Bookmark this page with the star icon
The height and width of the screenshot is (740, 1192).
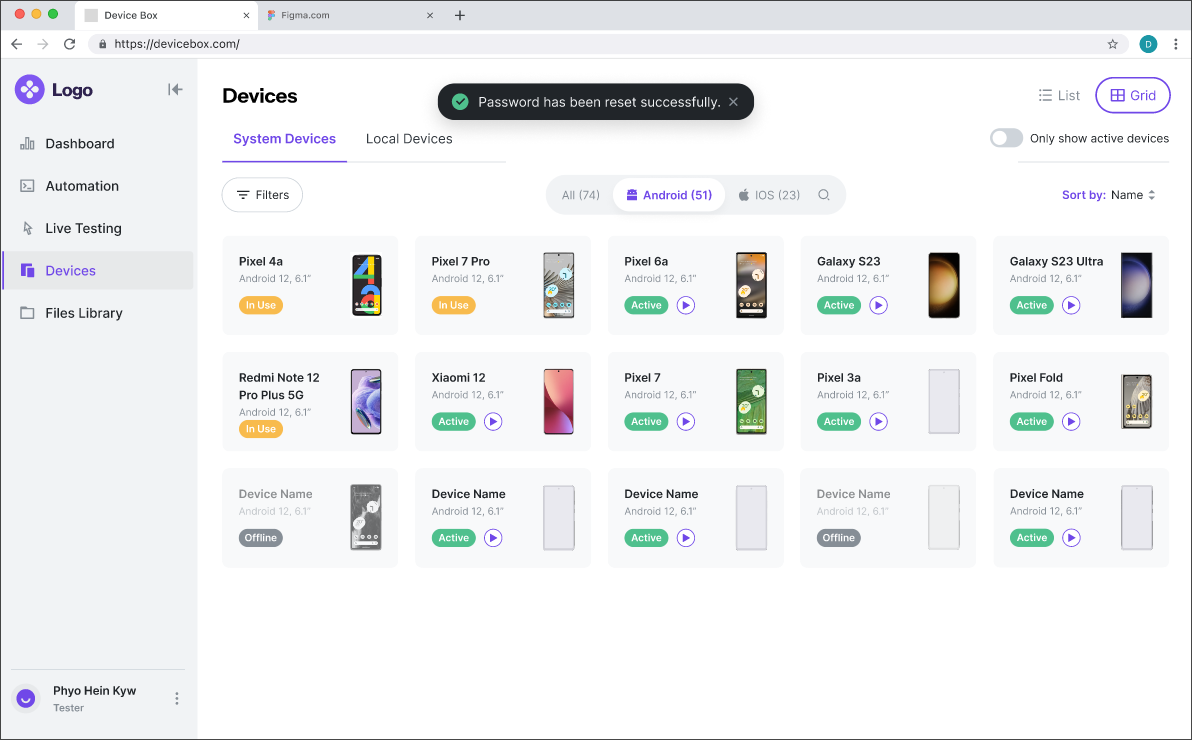pyautogui.click(x=1112, y=44)
